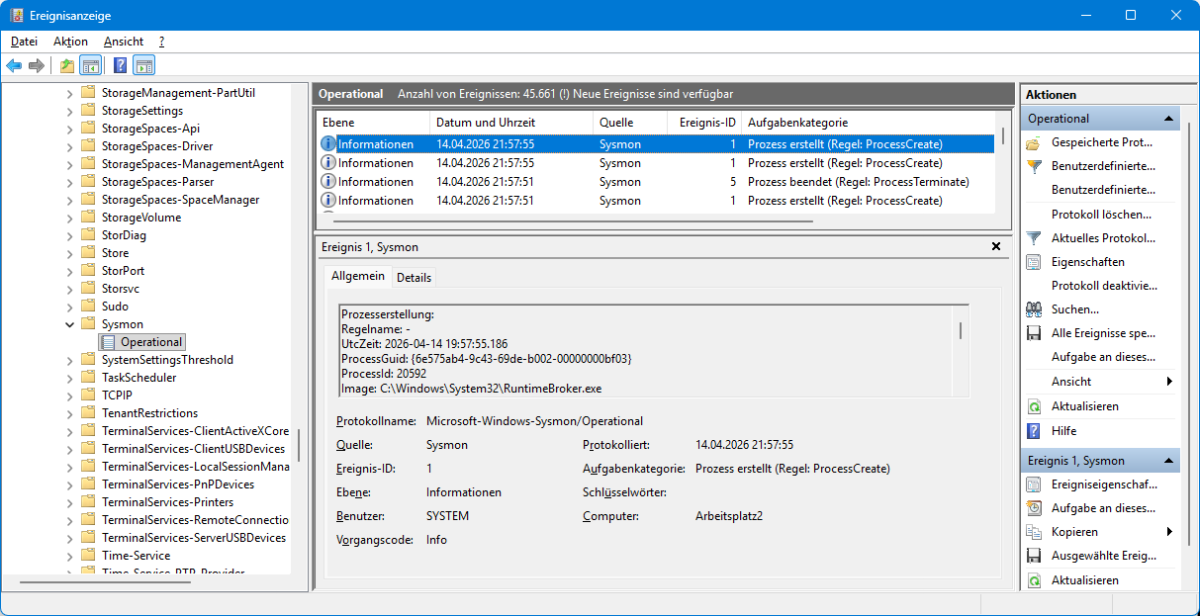Expand the TCPIP tree node

tap(70, 395)
